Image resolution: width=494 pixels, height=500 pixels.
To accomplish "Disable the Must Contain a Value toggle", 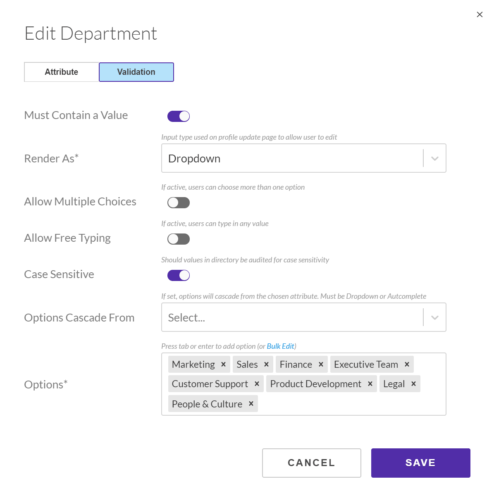I will point(178,116).
